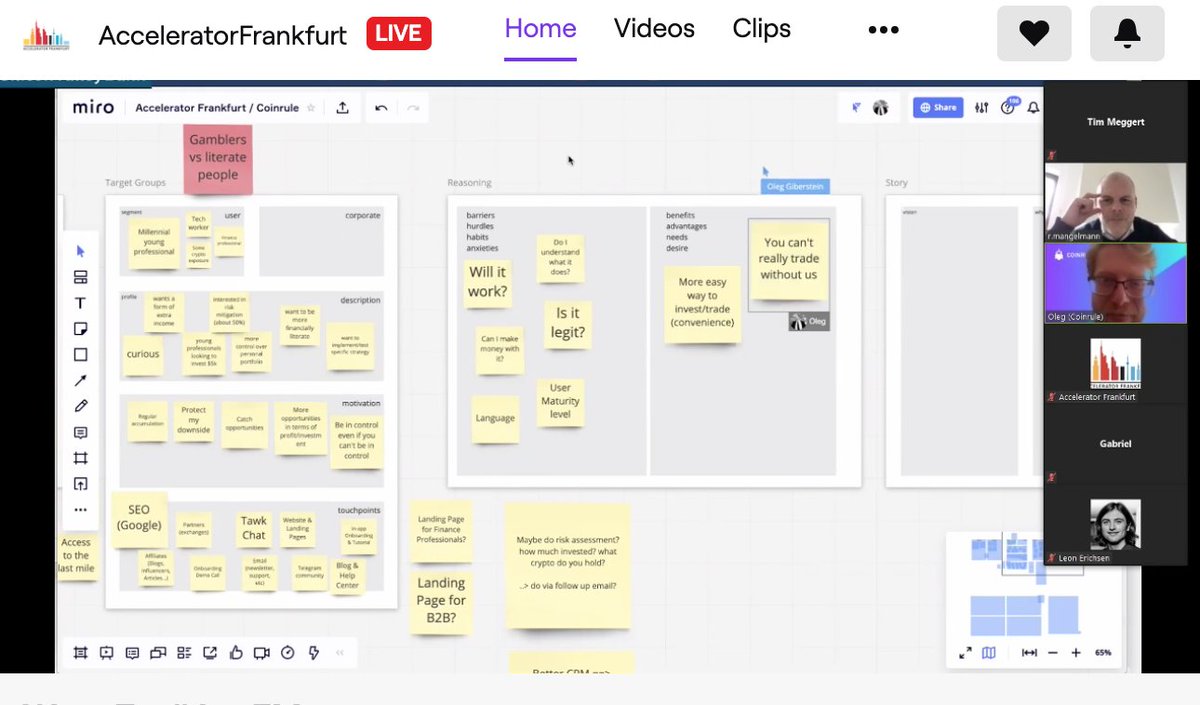Select the Text tool in Miro toolbar
The width and height of the screenshot is (1200, 705).
[82, 304]
